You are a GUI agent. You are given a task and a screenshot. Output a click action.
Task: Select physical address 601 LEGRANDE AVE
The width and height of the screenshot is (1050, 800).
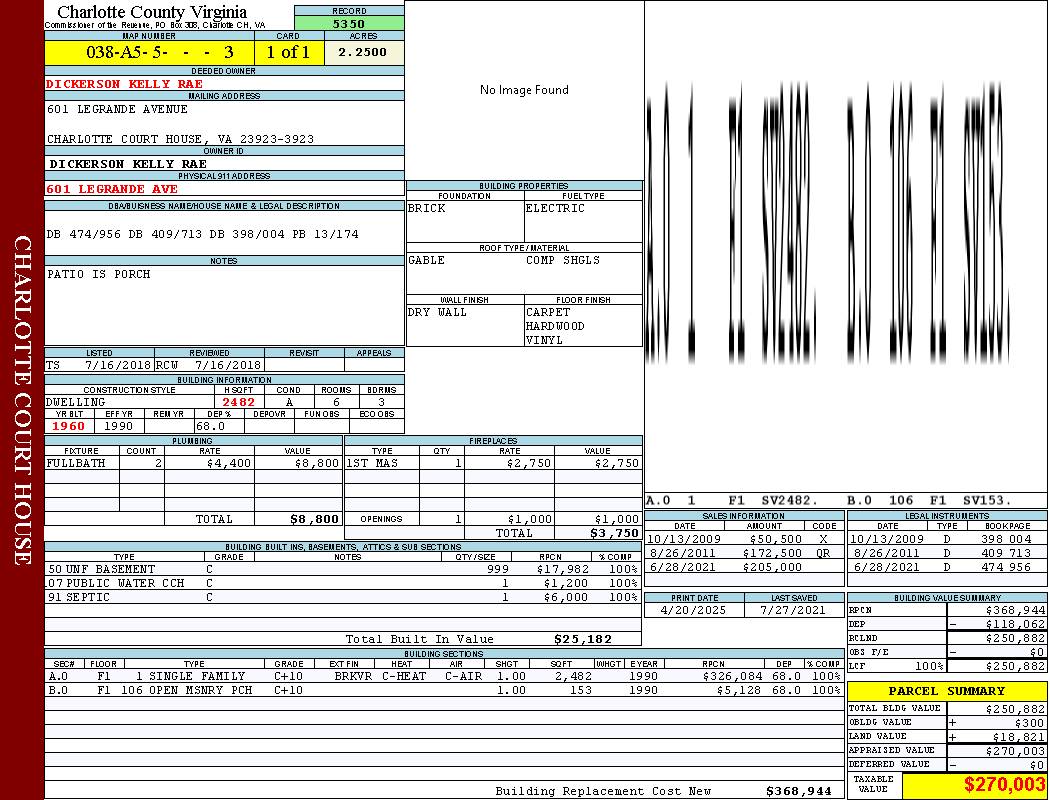[x=112, y=189]
